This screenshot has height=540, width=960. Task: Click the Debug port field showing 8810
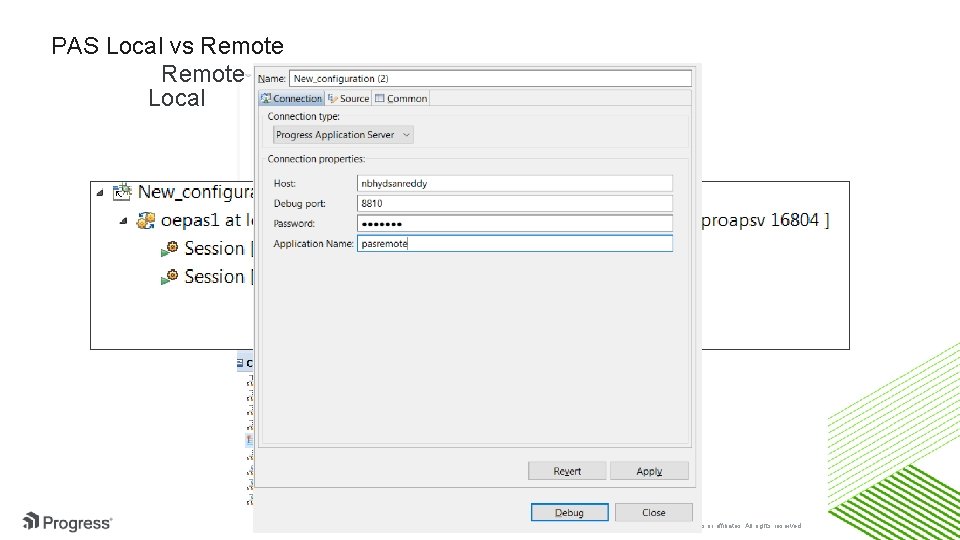[x=514, y=203]
